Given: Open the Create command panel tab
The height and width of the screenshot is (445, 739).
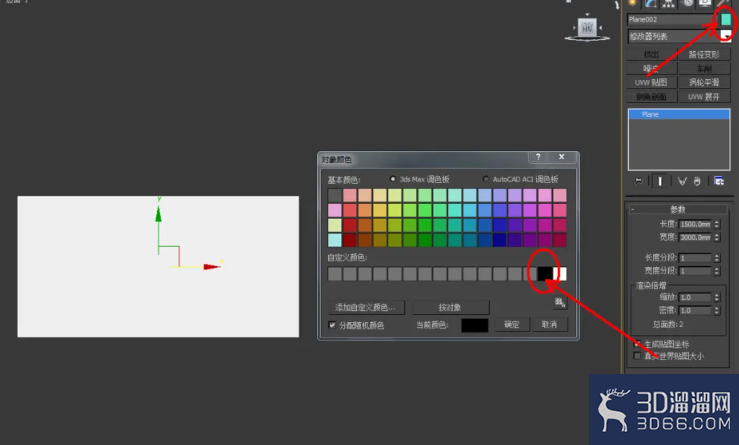Looking at the screenshot, I should (632, 3).
